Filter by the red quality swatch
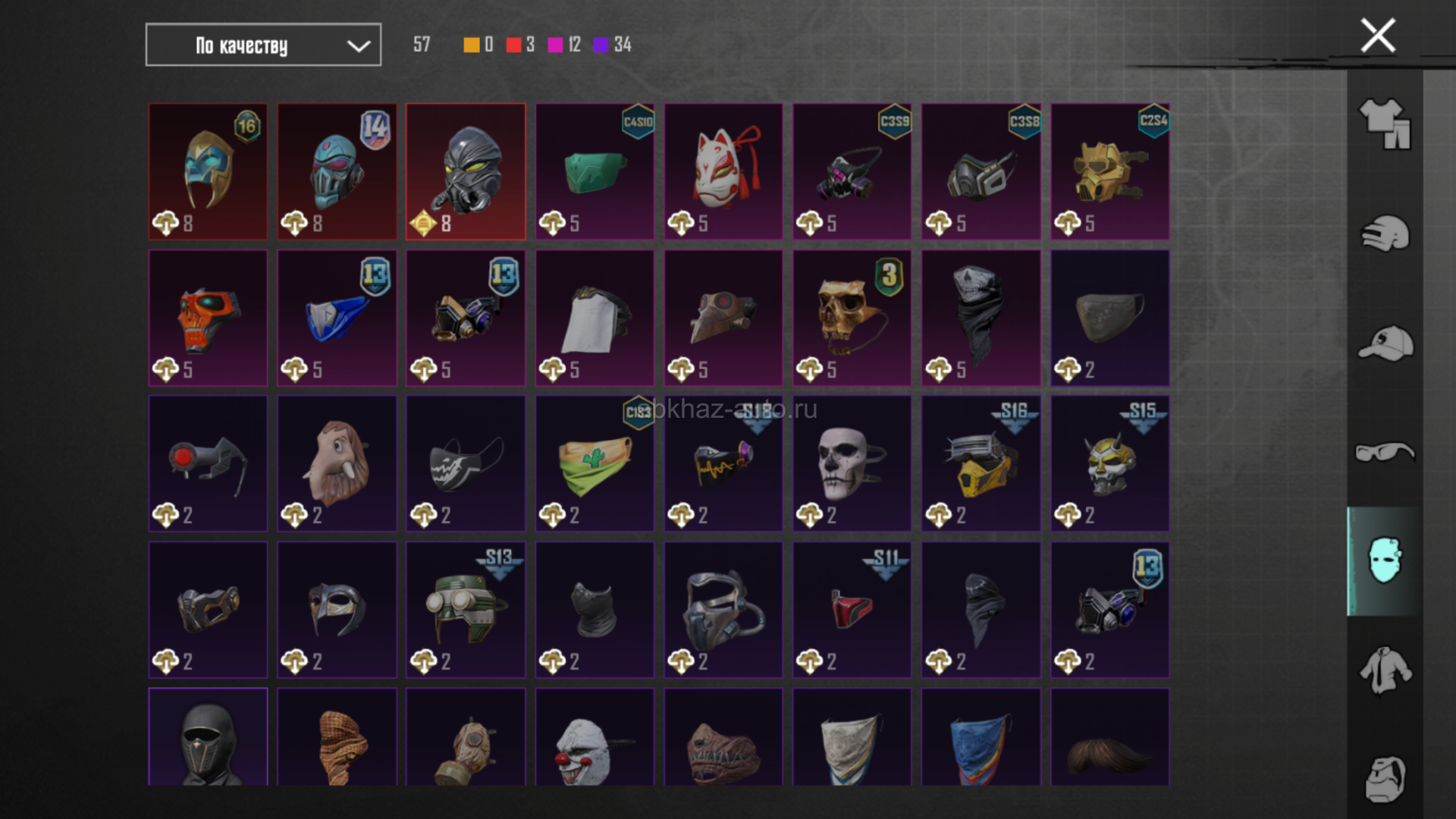This screenshot has height=819, width=1456. point(513,45)
